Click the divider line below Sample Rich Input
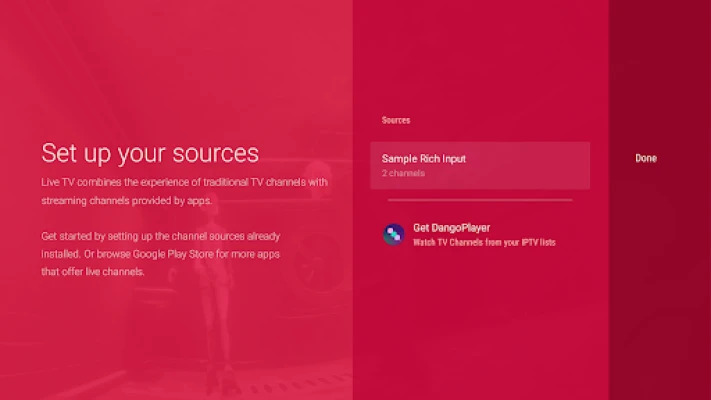This screenshot has width=711, height=400. (480, 200)
